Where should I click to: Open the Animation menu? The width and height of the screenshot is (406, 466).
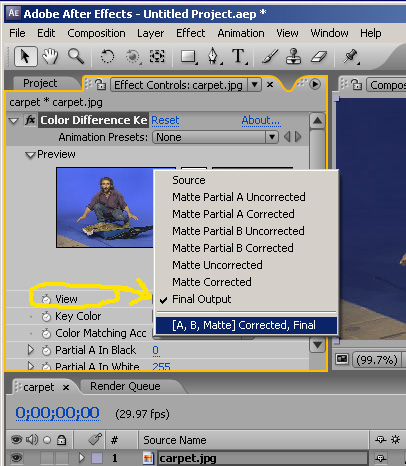[x=241, y=33]
